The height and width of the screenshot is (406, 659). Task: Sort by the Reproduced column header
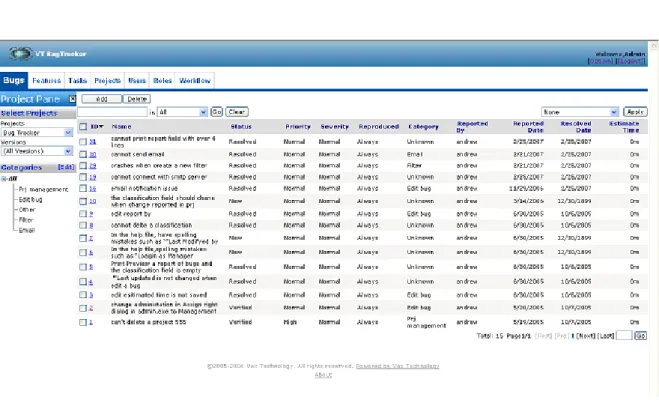379,127
